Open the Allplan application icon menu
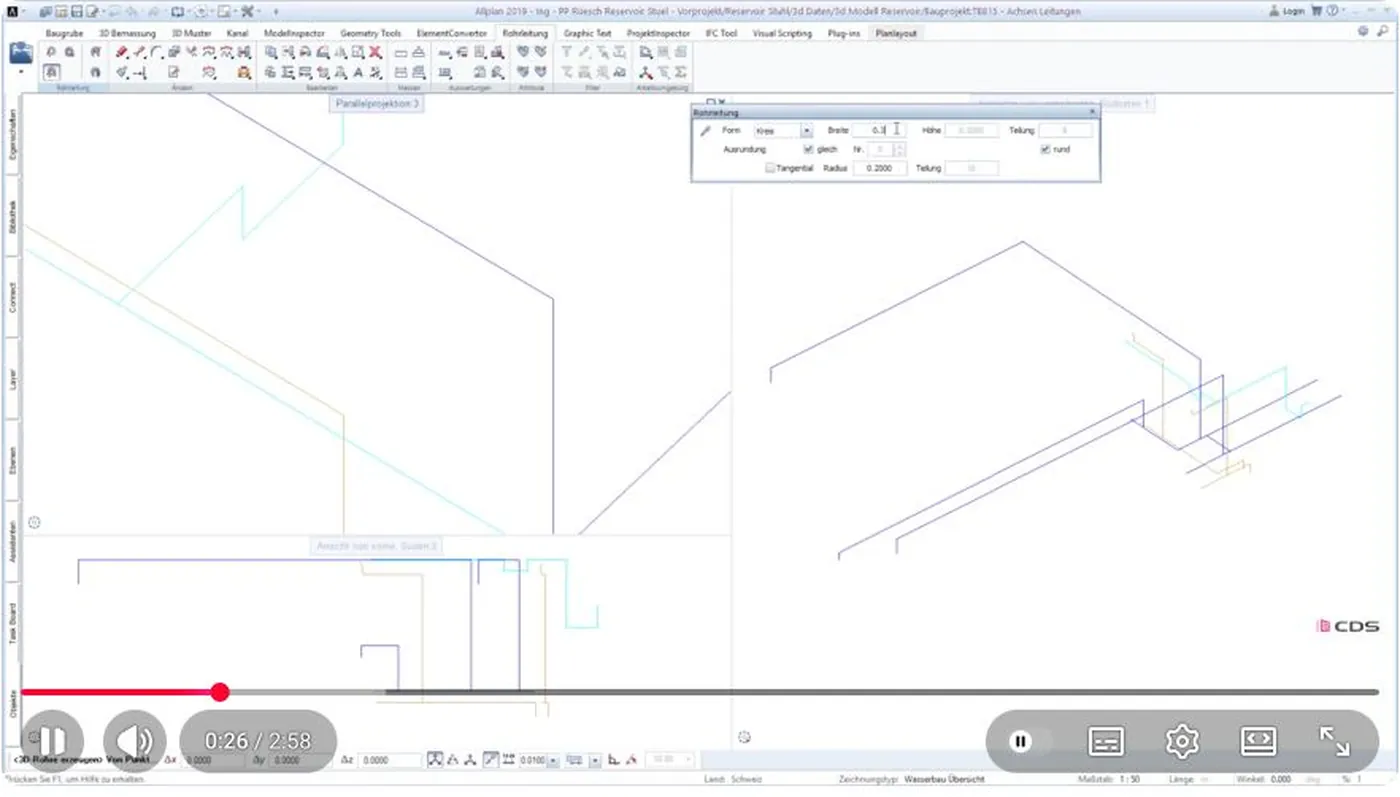1400x797 pixels. 11,11
